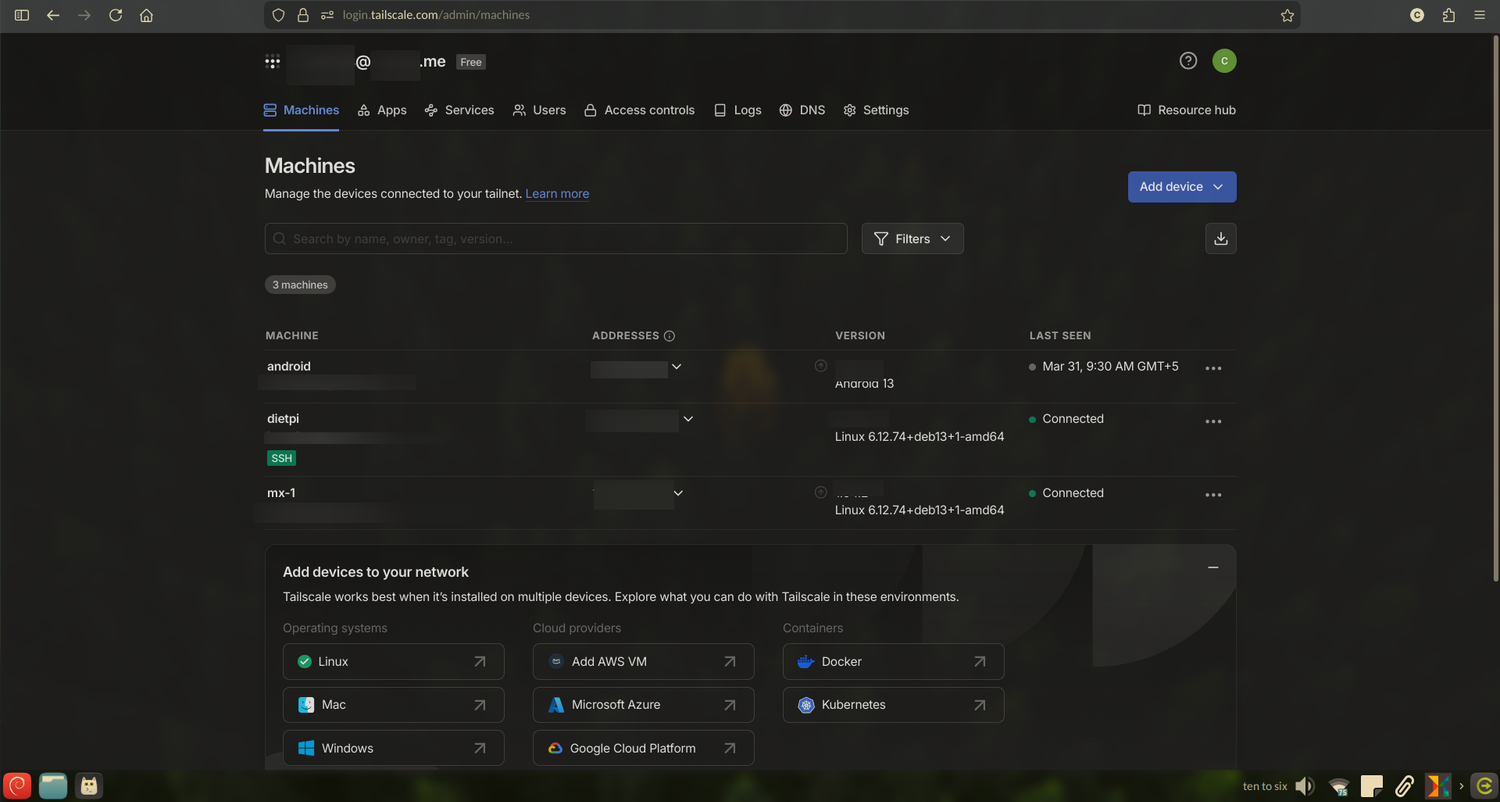Download machine list with export icon
Image resolution: width=1500 pixels, height=802 pixels.
[x=1220, y=239]
